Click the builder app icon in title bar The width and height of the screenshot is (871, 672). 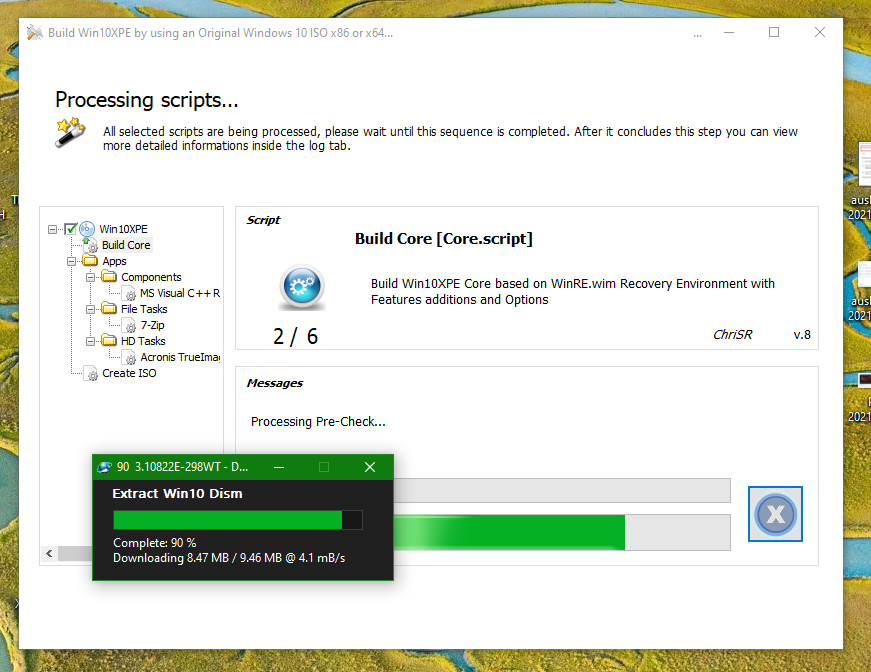pos(34,33)
